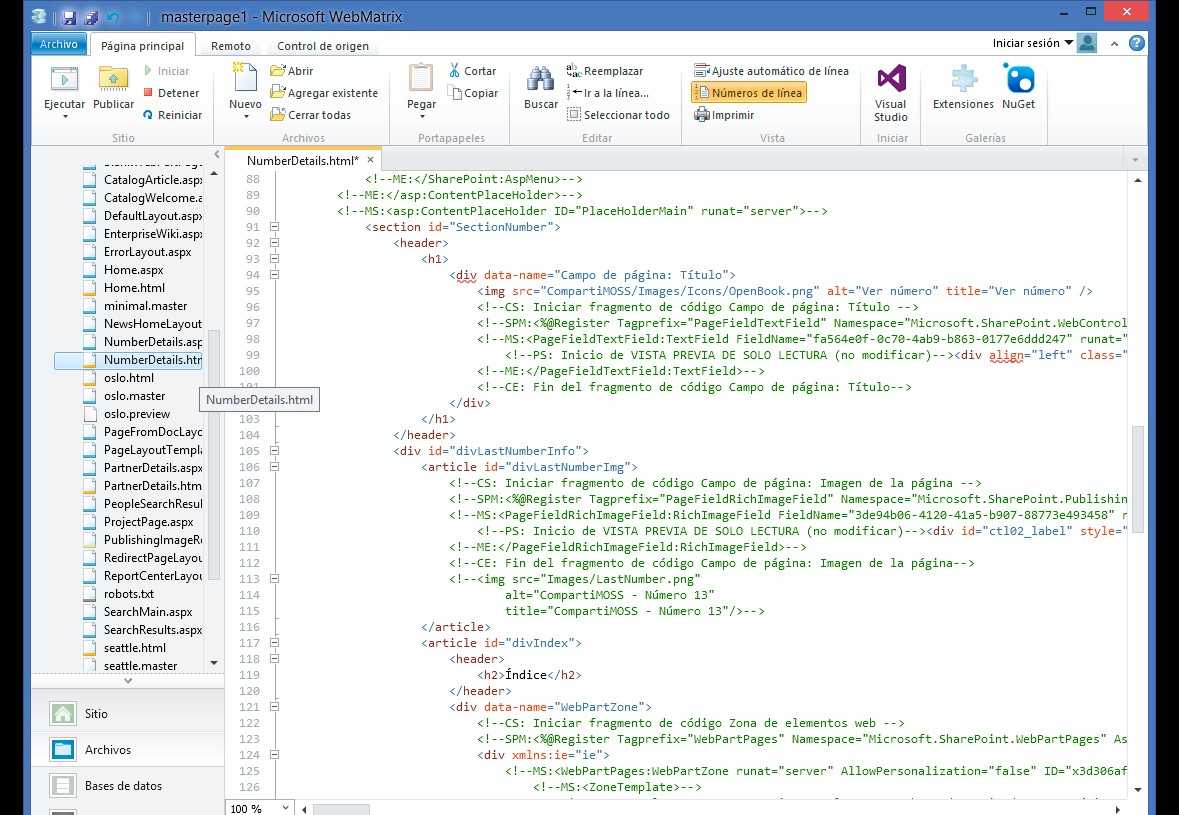Open the Extensiones gallery
Viewport: 1179px width, 815px height.
[x=963, y=87]
